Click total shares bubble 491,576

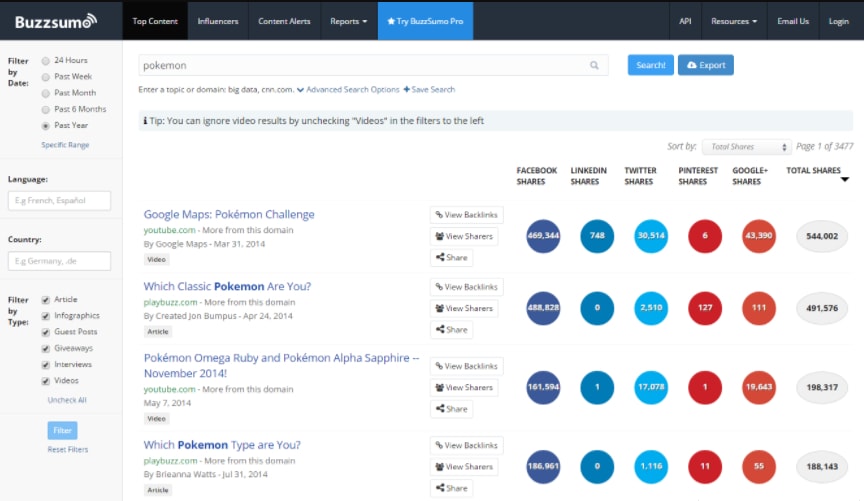(822, 308)
